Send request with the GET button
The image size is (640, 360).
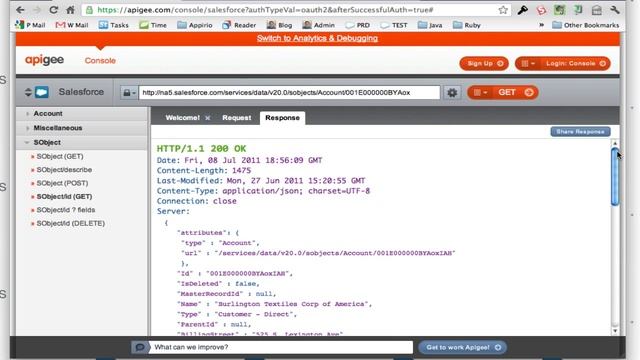(516, 93)
